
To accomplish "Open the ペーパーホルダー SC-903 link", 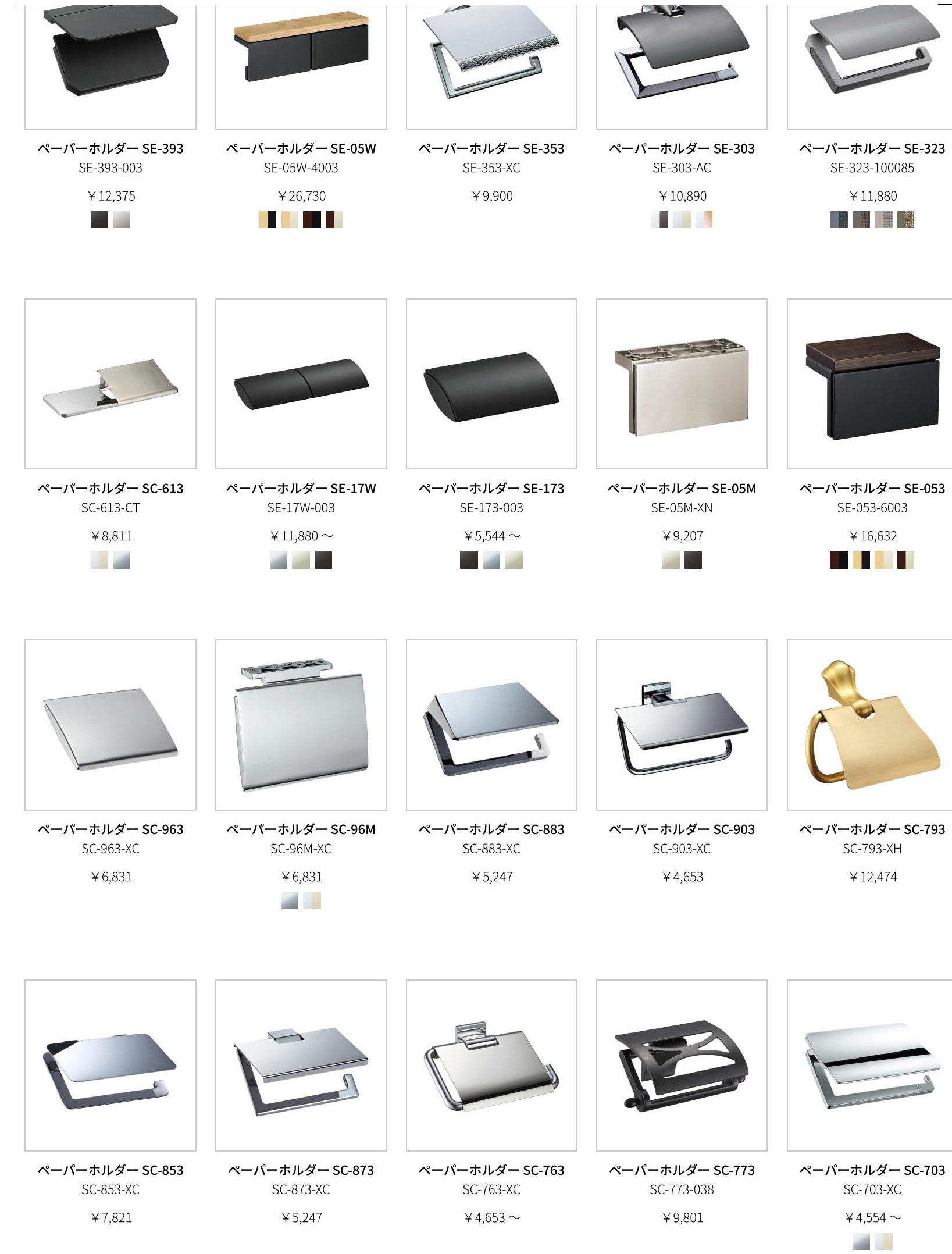I will [x=682, y=829].
